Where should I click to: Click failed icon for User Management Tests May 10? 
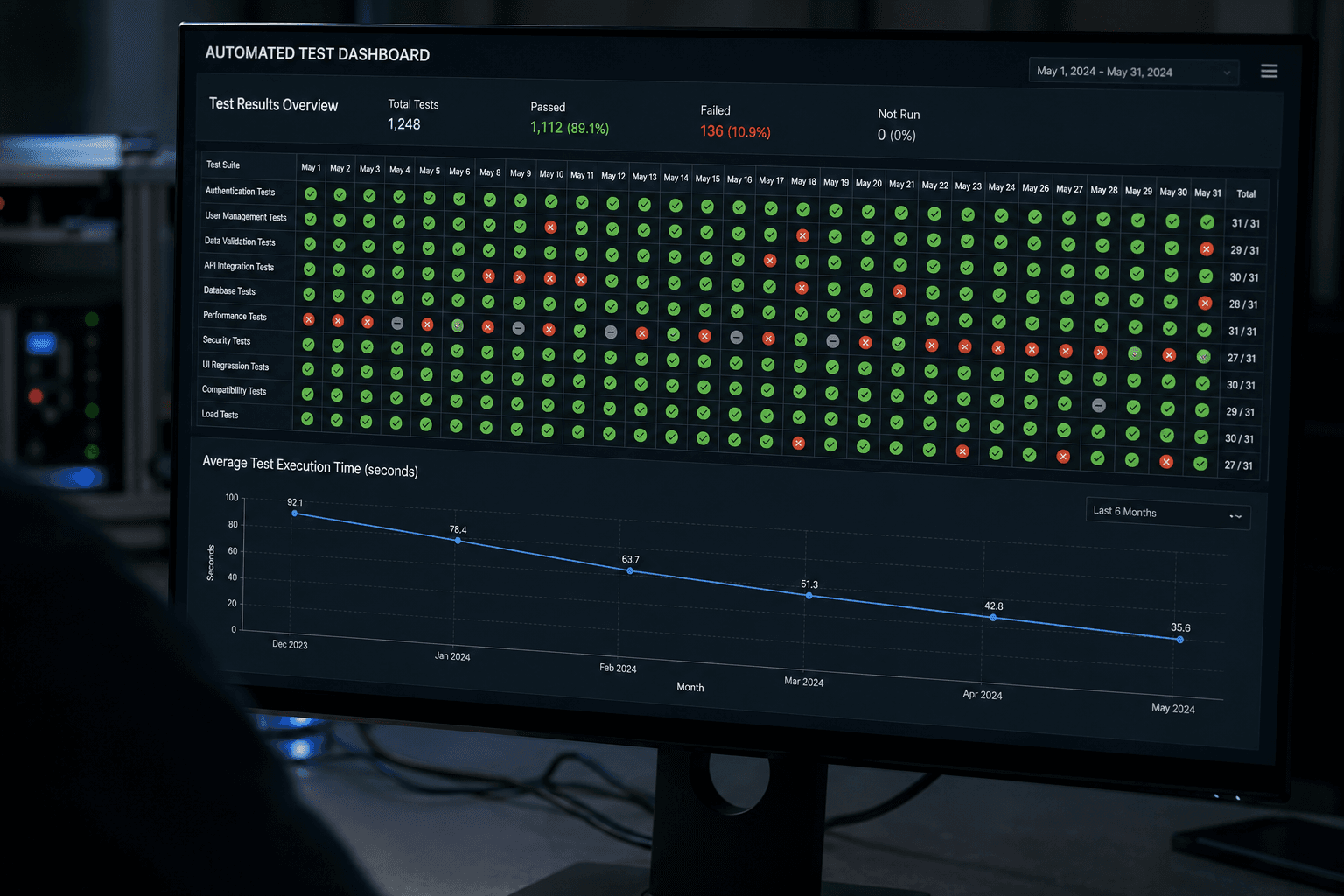pos(550,227)
